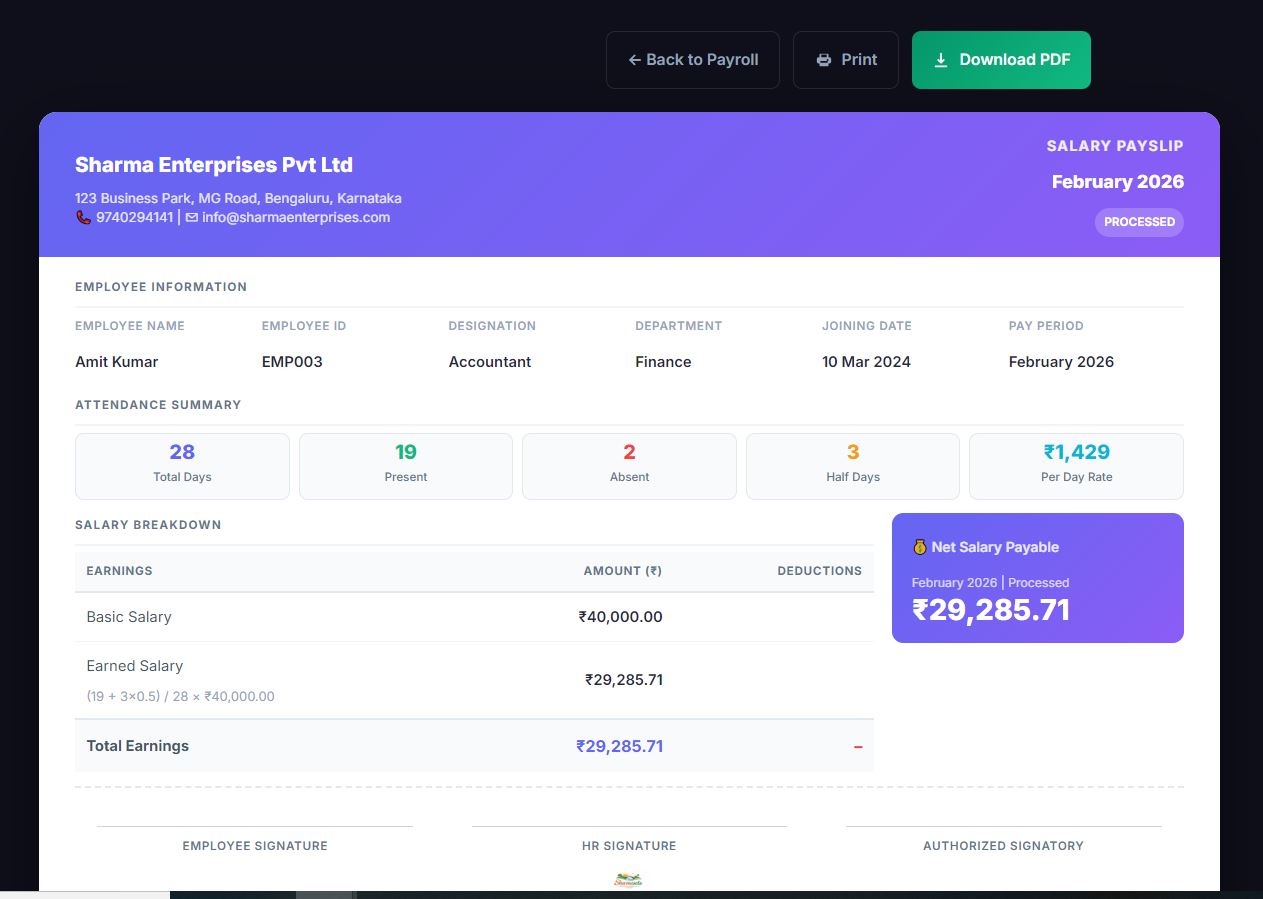Select the Half Days card
Viewport: 1263px width, 899px height.
tap(852, 466)
